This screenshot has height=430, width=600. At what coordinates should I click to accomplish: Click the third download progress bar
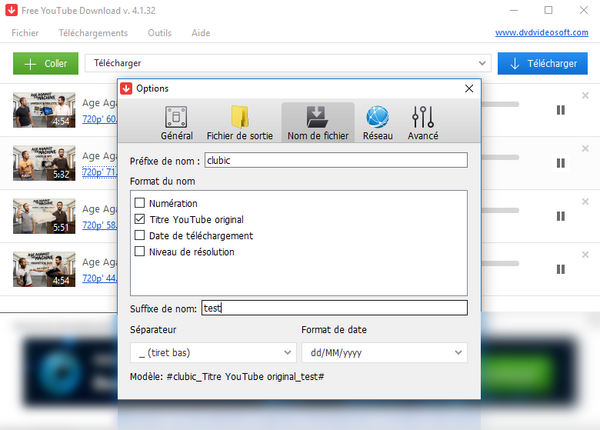(x=500, y=210)
